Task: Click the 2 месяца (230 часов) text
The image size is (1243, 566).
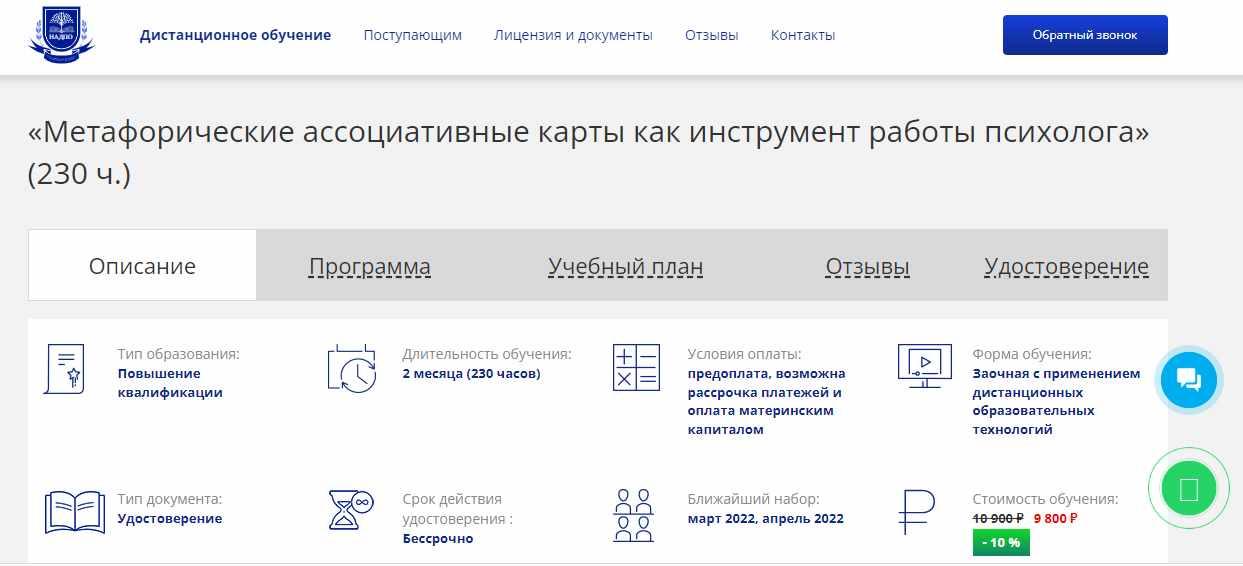Action: 471,374
